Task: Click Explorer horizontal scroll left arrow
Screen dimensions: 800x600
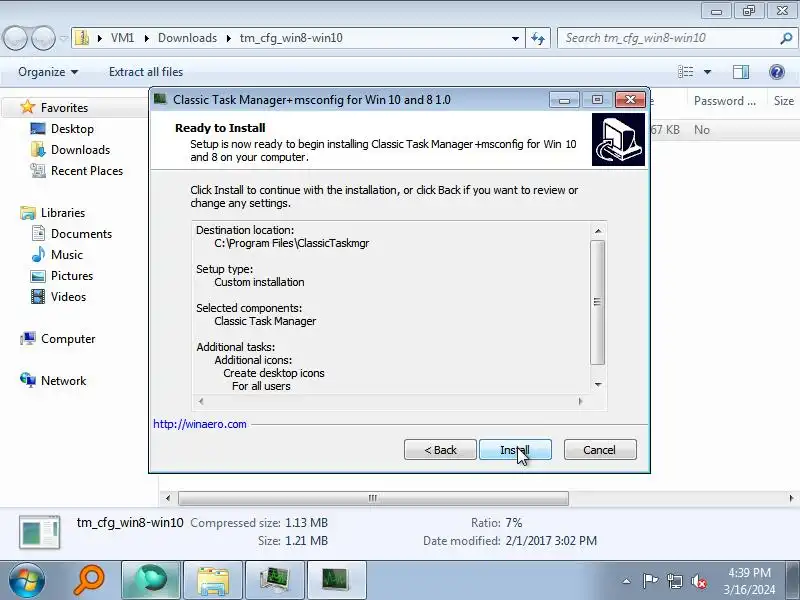Action: point(168,498)
